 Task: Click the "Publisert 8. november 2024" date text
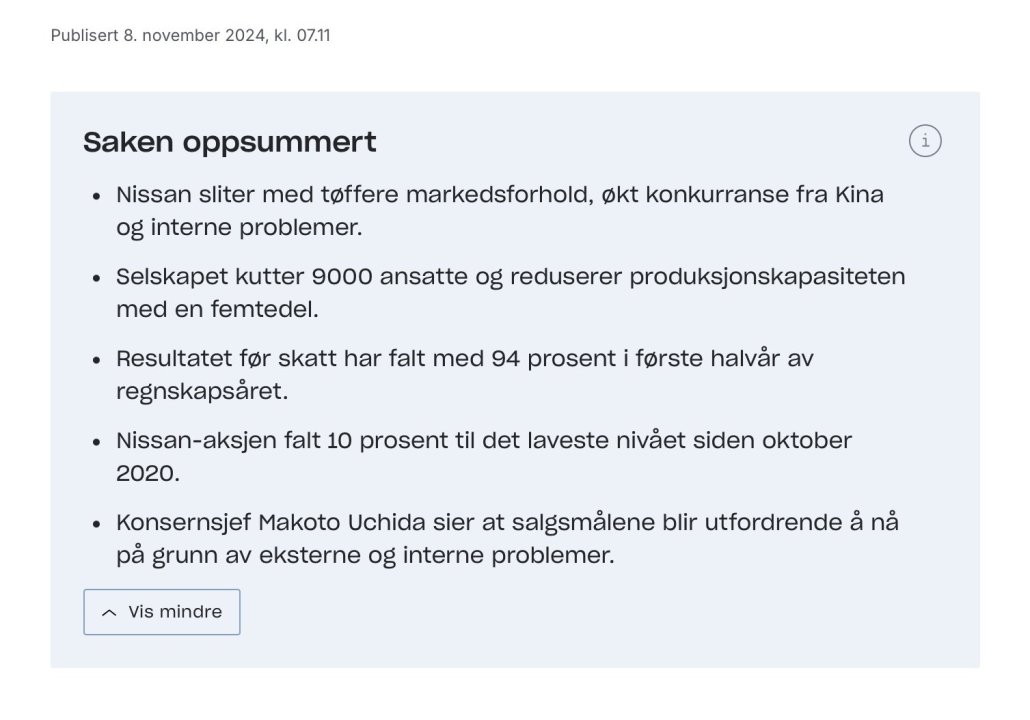(x=160, y=36)
